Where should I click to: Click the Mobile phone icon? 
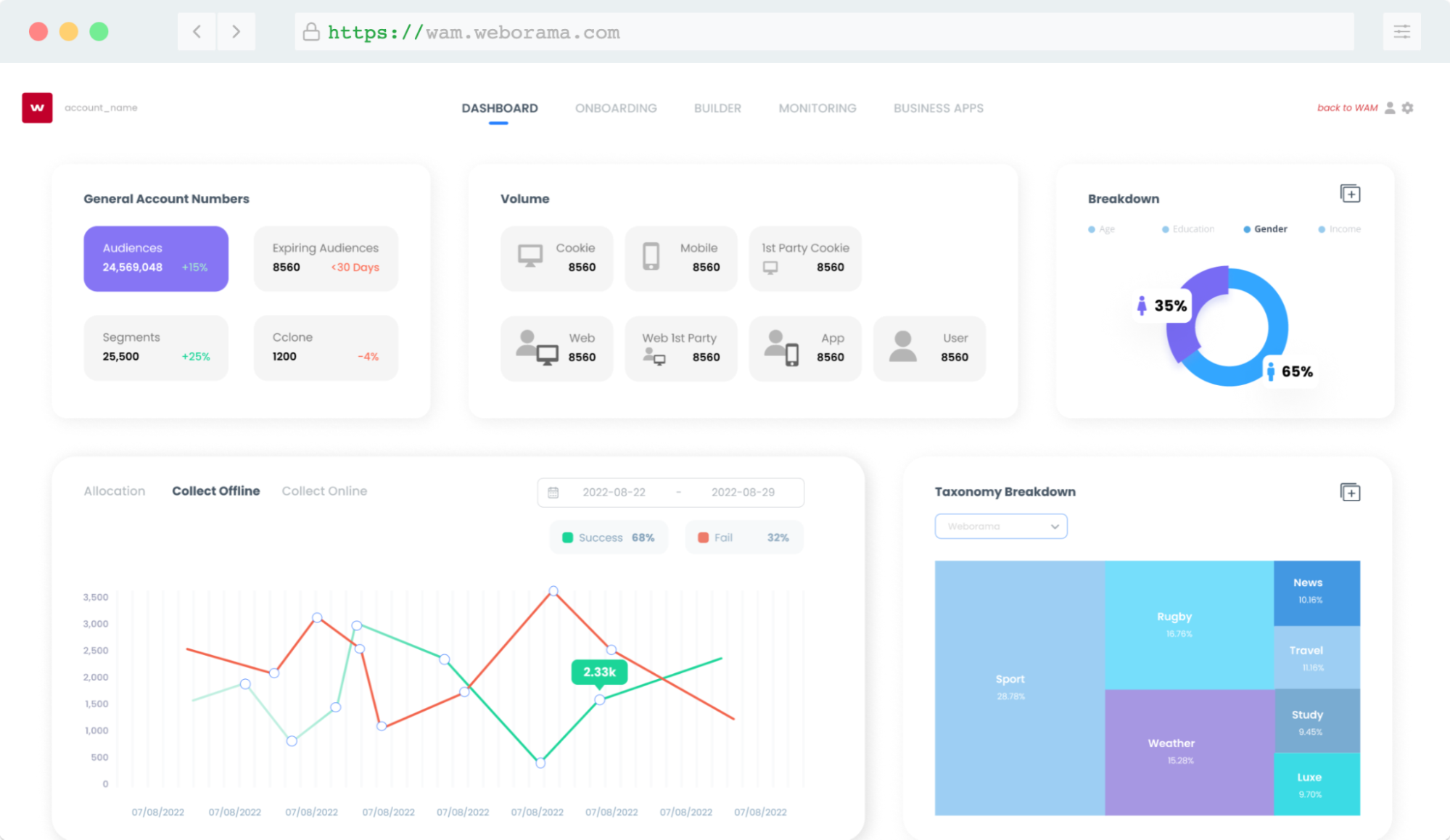click(651, 256)
